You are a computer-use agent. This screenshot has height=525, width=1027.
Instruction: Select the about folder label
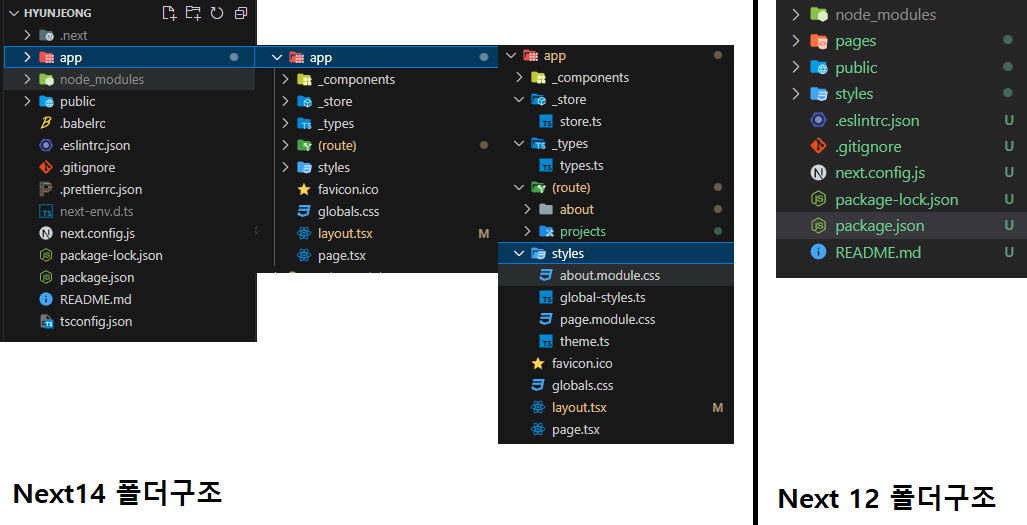[x=576, y=209]
